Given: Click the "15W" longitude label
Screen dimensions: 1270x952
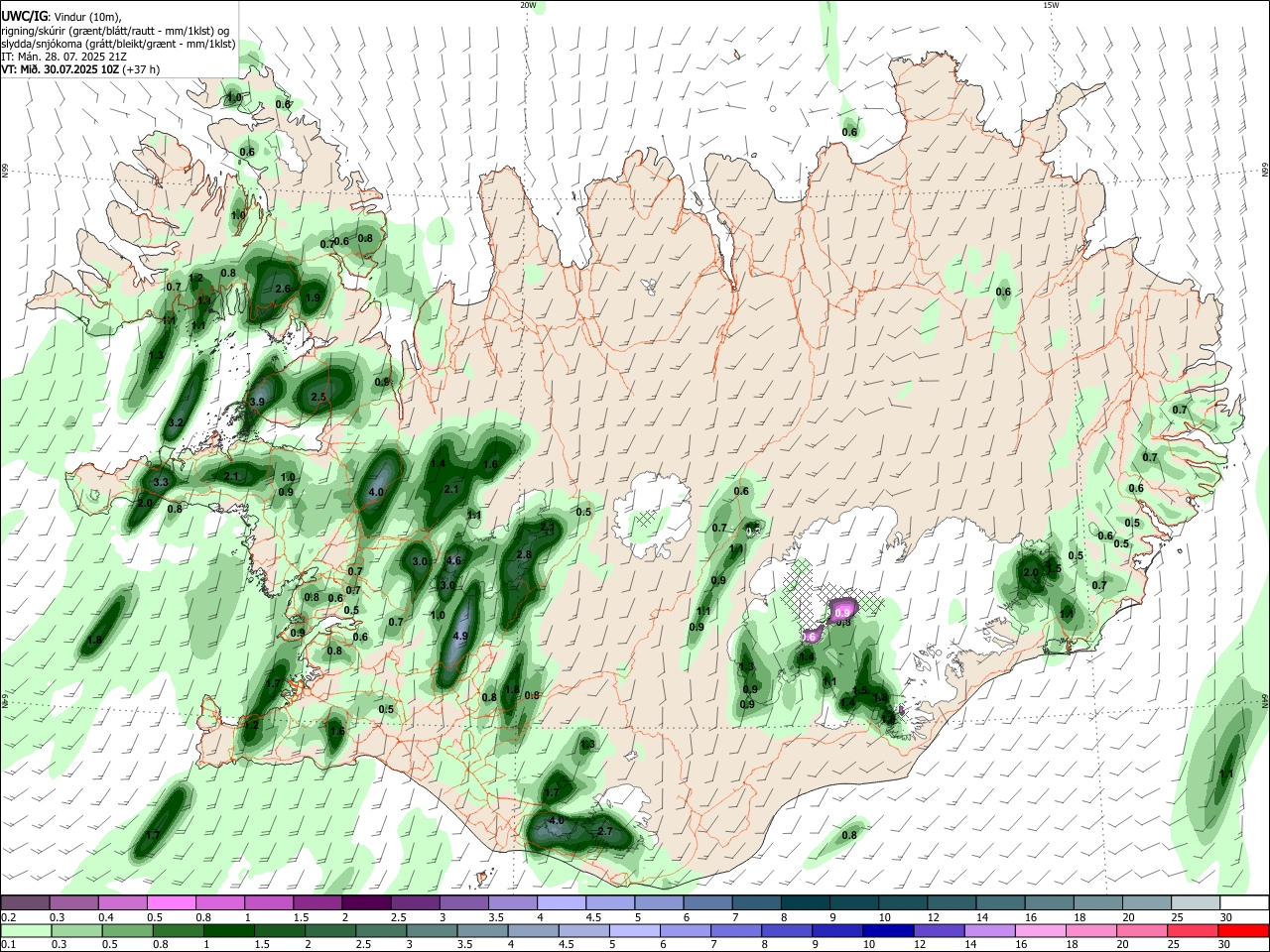Looking at the screenshot, I should click(x=1050, y=5).
